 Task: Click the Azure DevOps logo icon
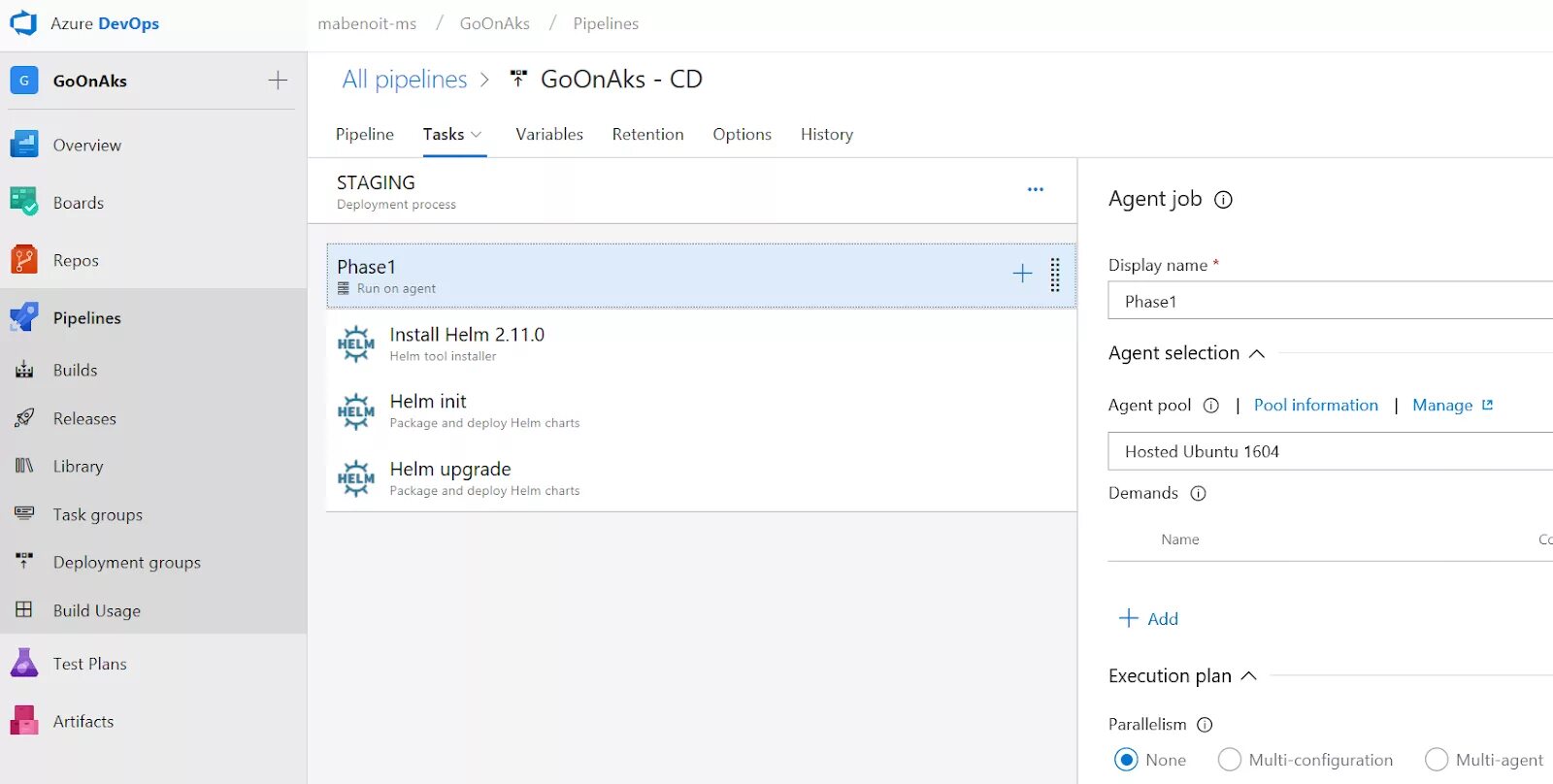point(23,23)
